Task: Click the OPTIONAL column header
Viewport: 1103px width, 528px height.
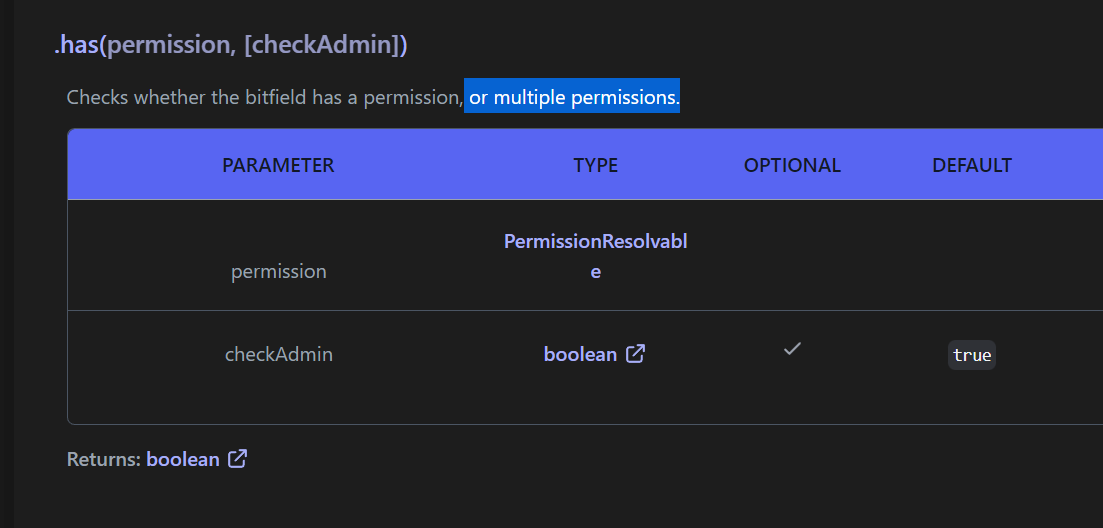Action: (x=792, y=165)
